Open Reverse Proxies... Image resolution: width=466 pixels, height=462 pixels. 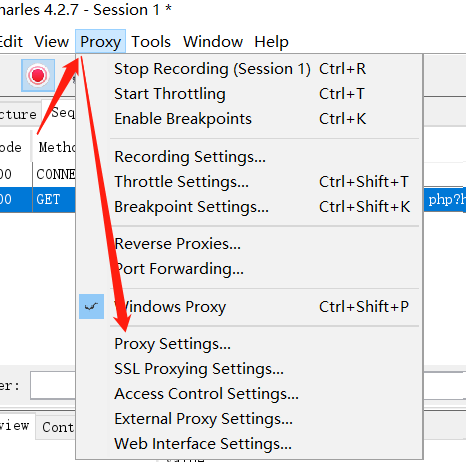pos(249,244)
